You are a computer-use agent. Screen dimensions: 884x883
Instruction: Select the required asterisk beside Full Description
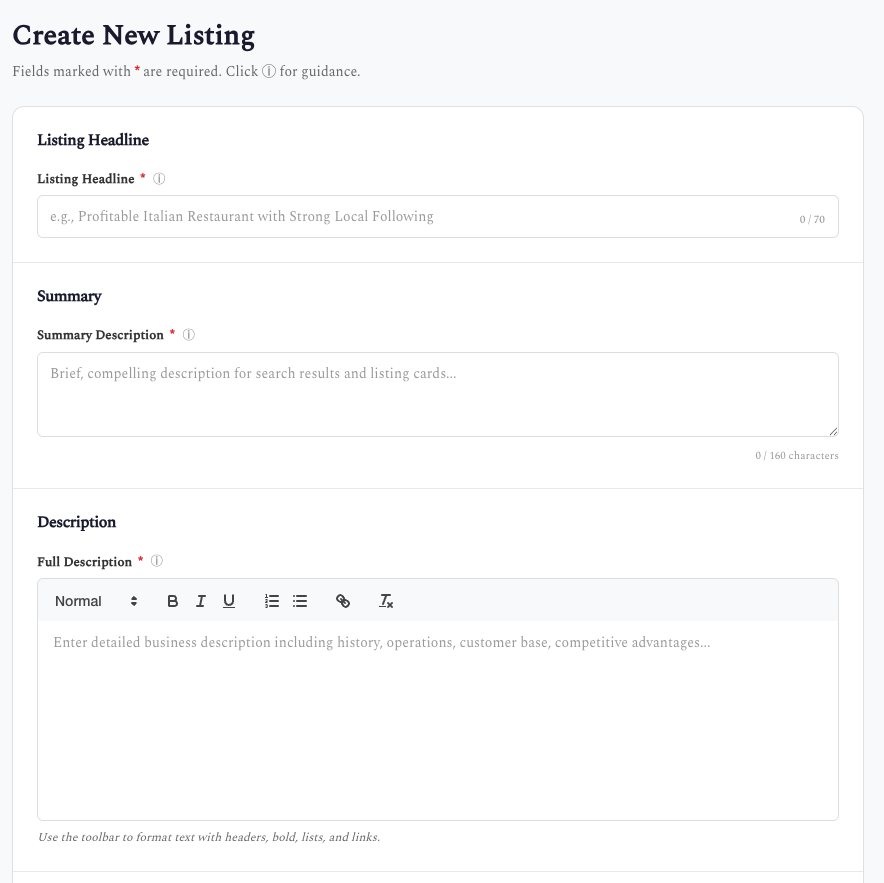coord(140,561)
